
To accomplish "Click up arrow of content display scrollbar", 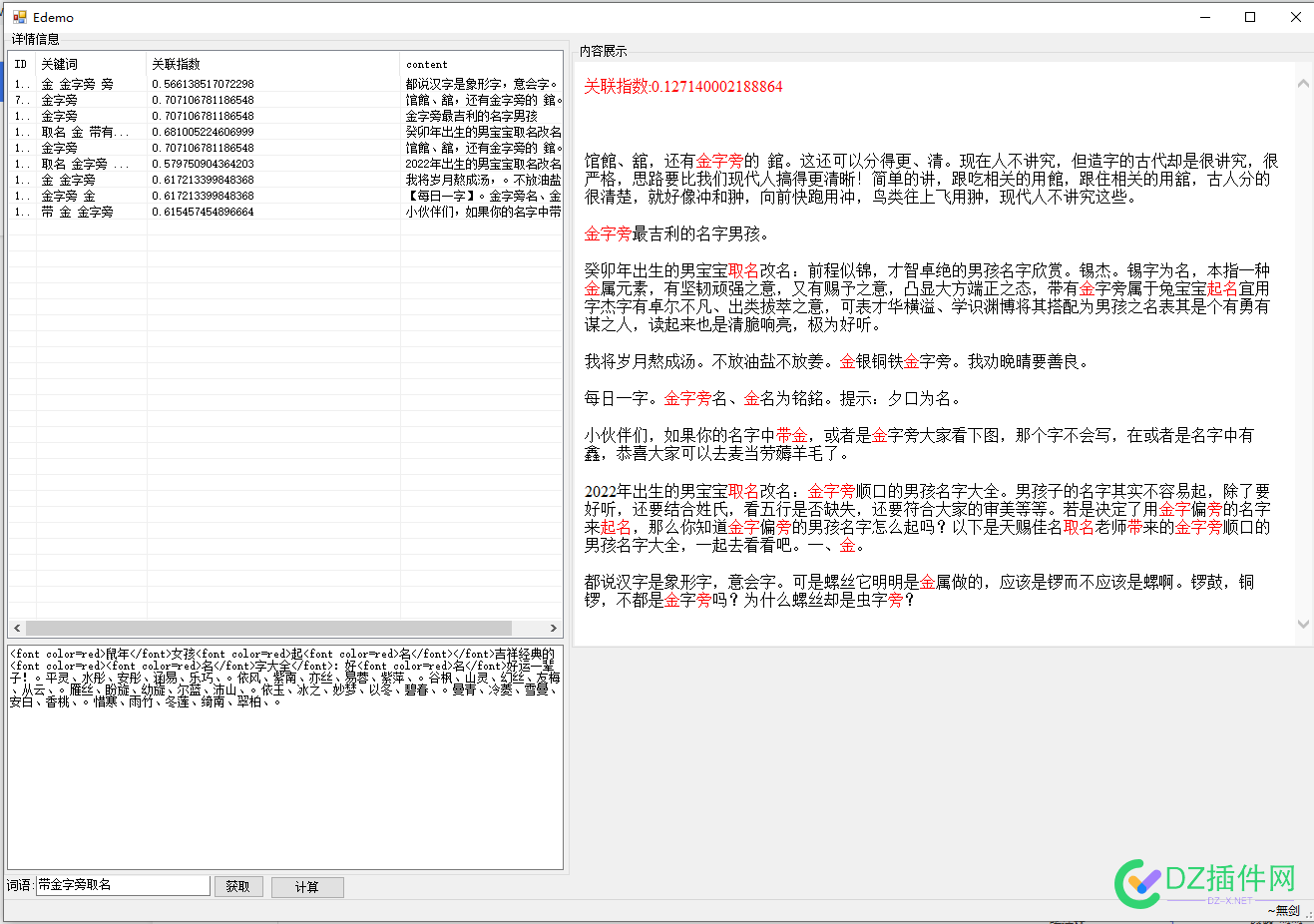I will (1303, 84).
